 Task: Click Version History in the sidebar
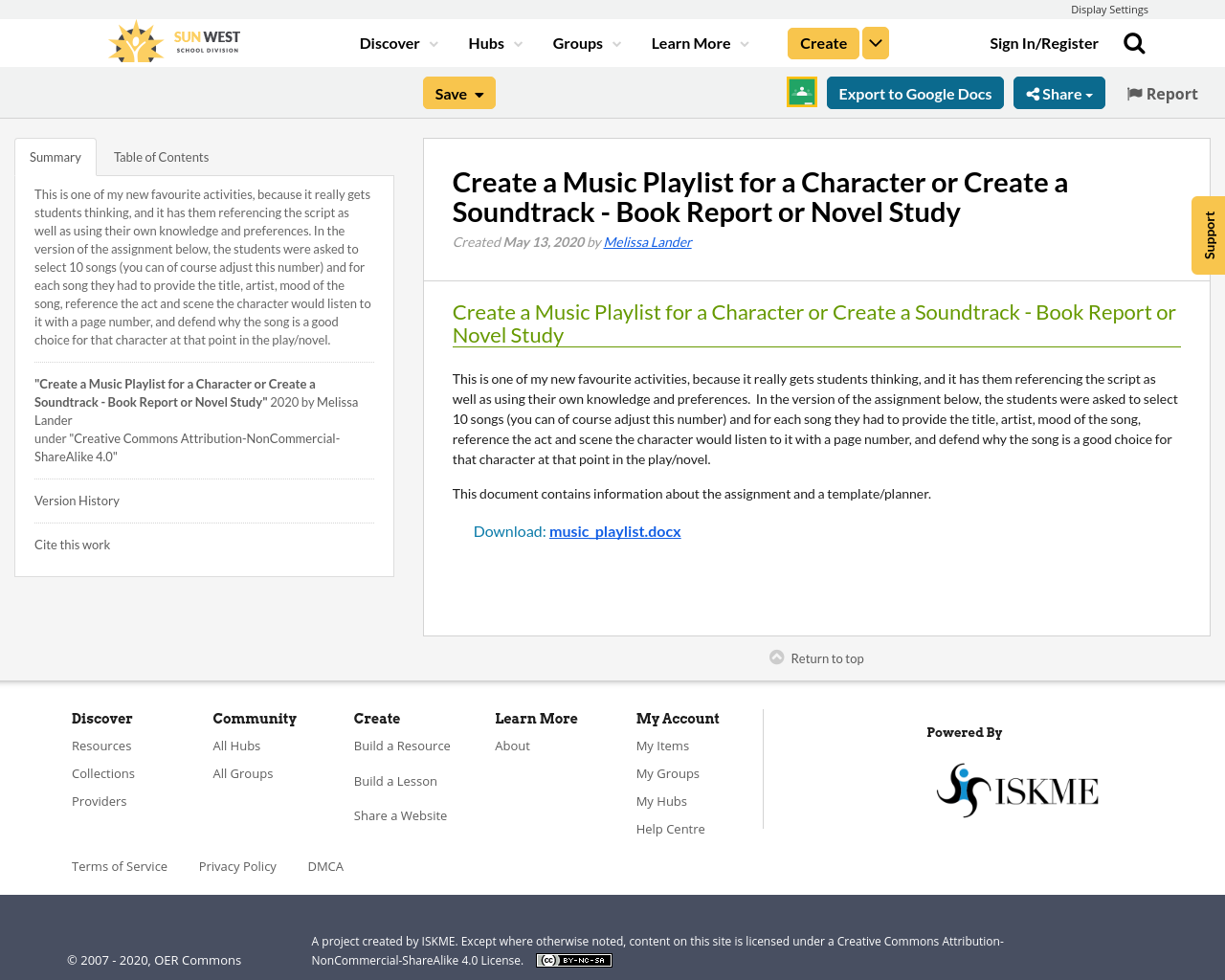pyautogui.click(x=77, y=500)
